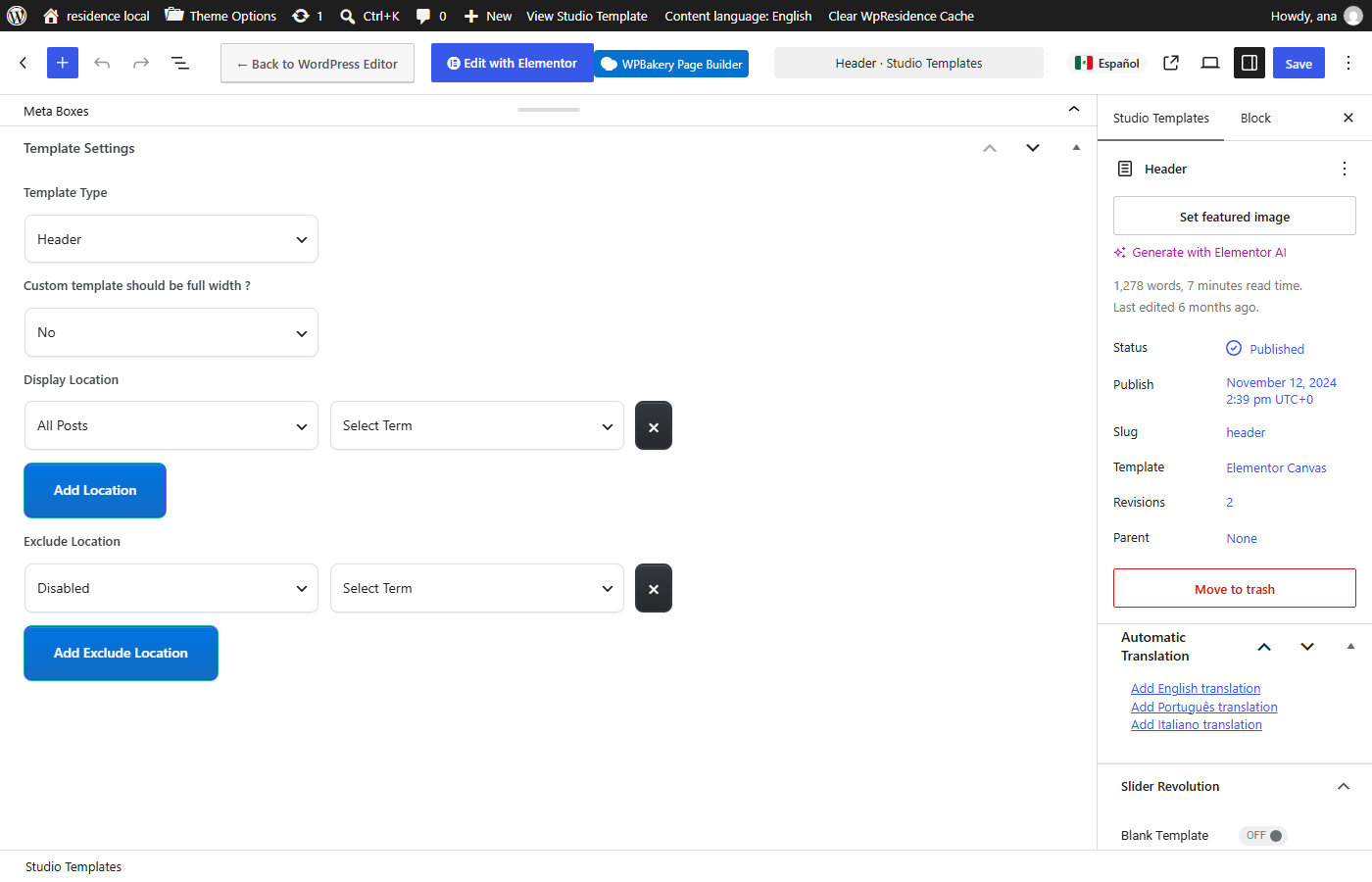This screenshot has width=1372, height=882.
Task: Click Add Location button
Action: pyautogui.click(x=95, y=490)
